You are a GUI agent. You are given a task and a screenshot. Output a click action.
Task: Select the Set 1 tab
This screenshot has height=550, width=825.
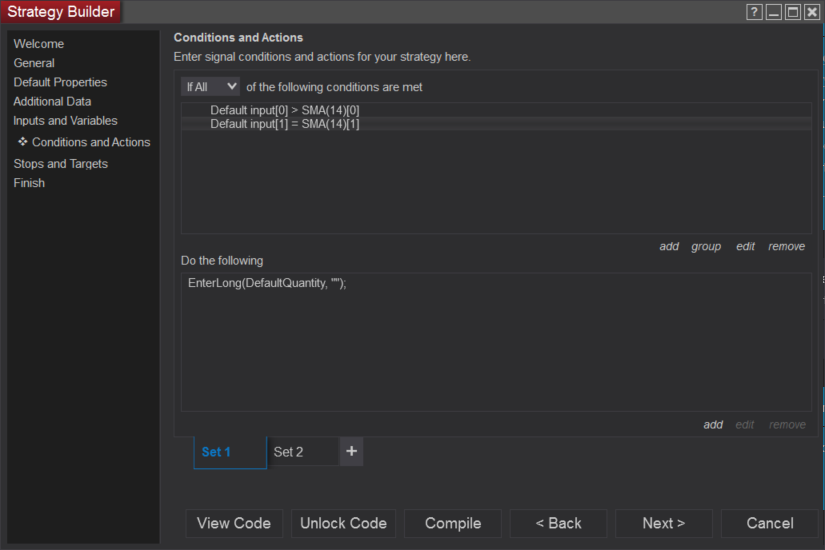217,452
